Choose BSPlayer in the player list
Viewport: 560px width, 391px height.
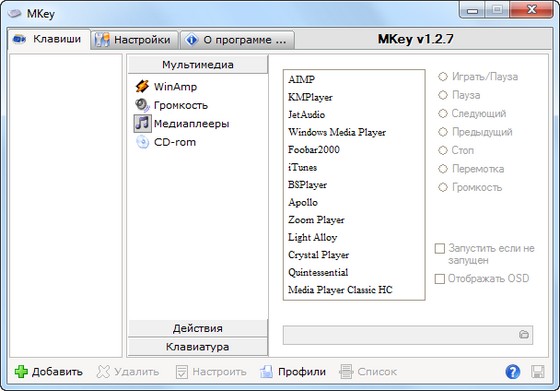pyautogui.click(x=307, y=185)
